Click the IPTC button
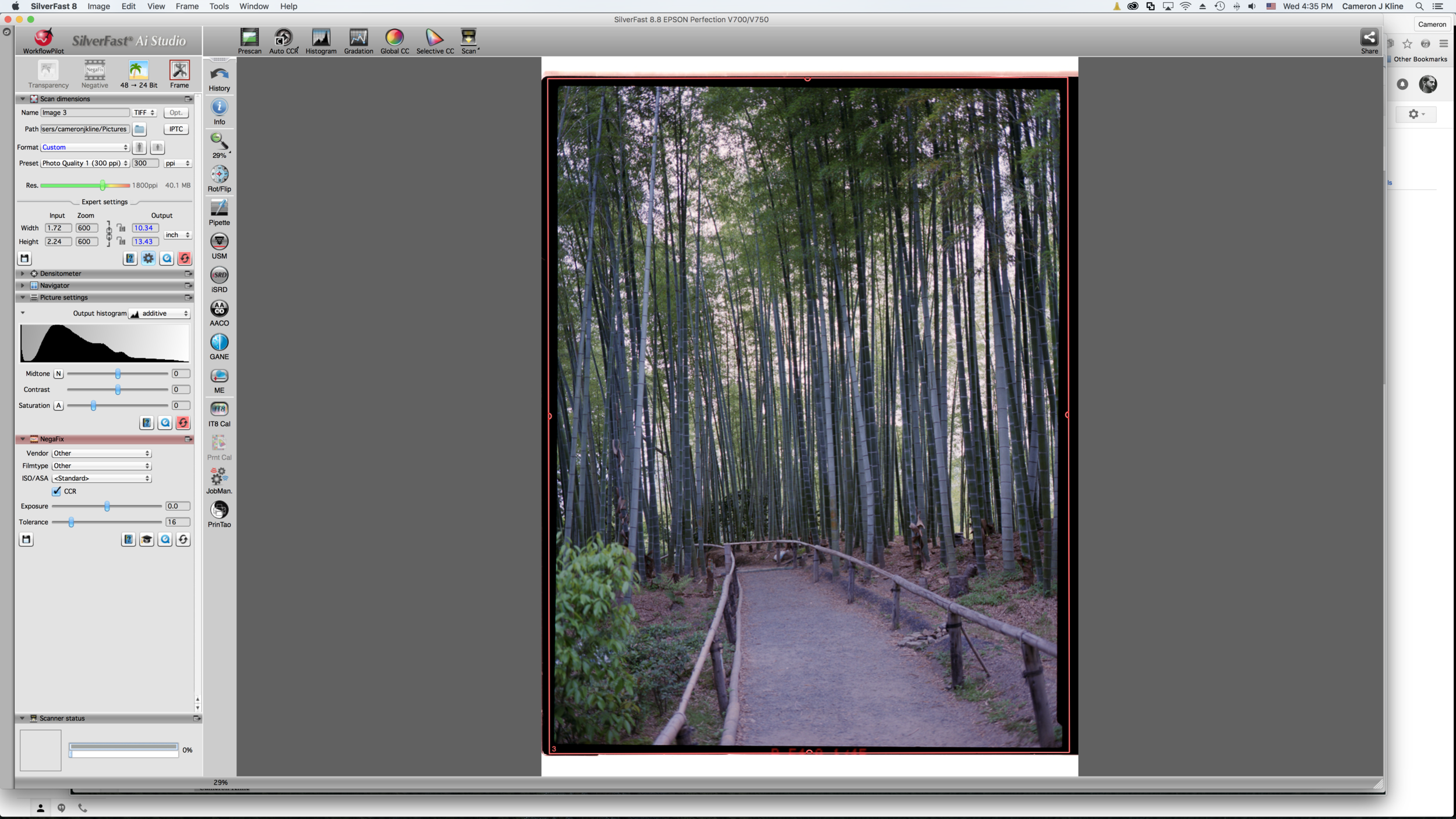The image size is (1456, 819). [176, 129]
